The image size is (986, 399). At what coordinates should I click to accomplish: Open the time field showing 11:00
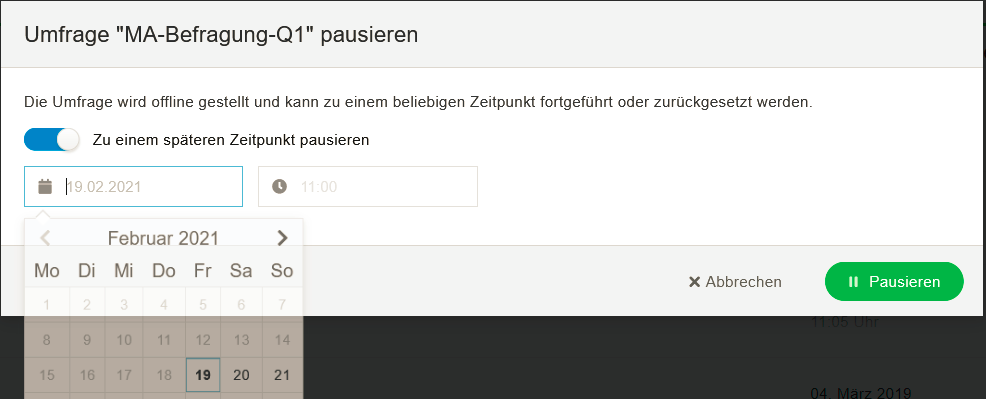pyautogui.click(x=368, y=187)
